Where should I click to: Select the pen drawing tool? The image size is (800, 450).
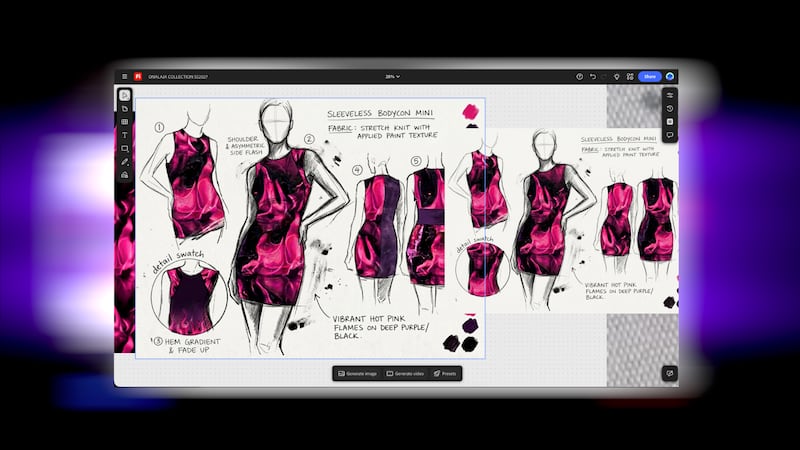tap(124, 162)
